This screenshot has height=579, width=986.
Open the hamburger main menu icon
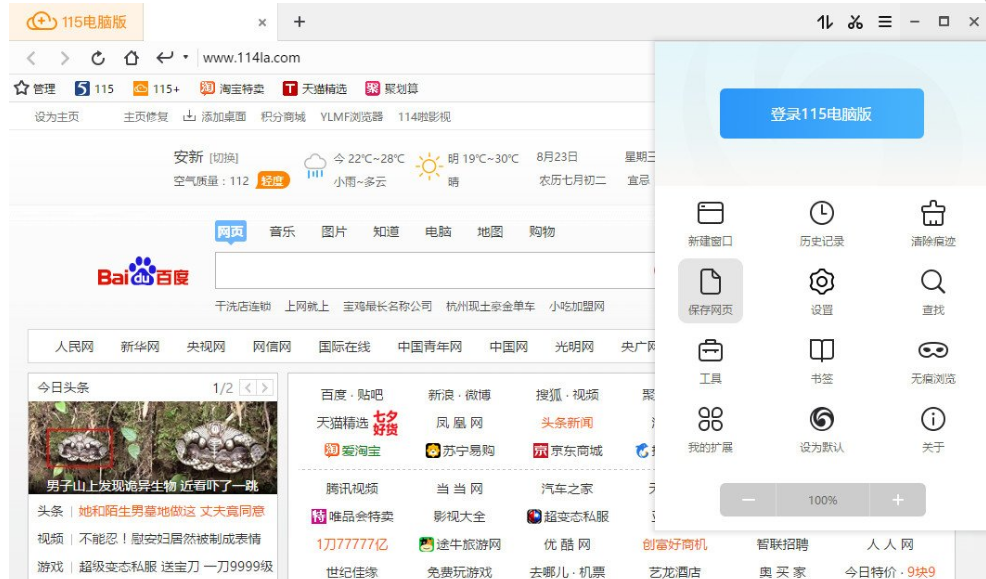coord(885,22)
